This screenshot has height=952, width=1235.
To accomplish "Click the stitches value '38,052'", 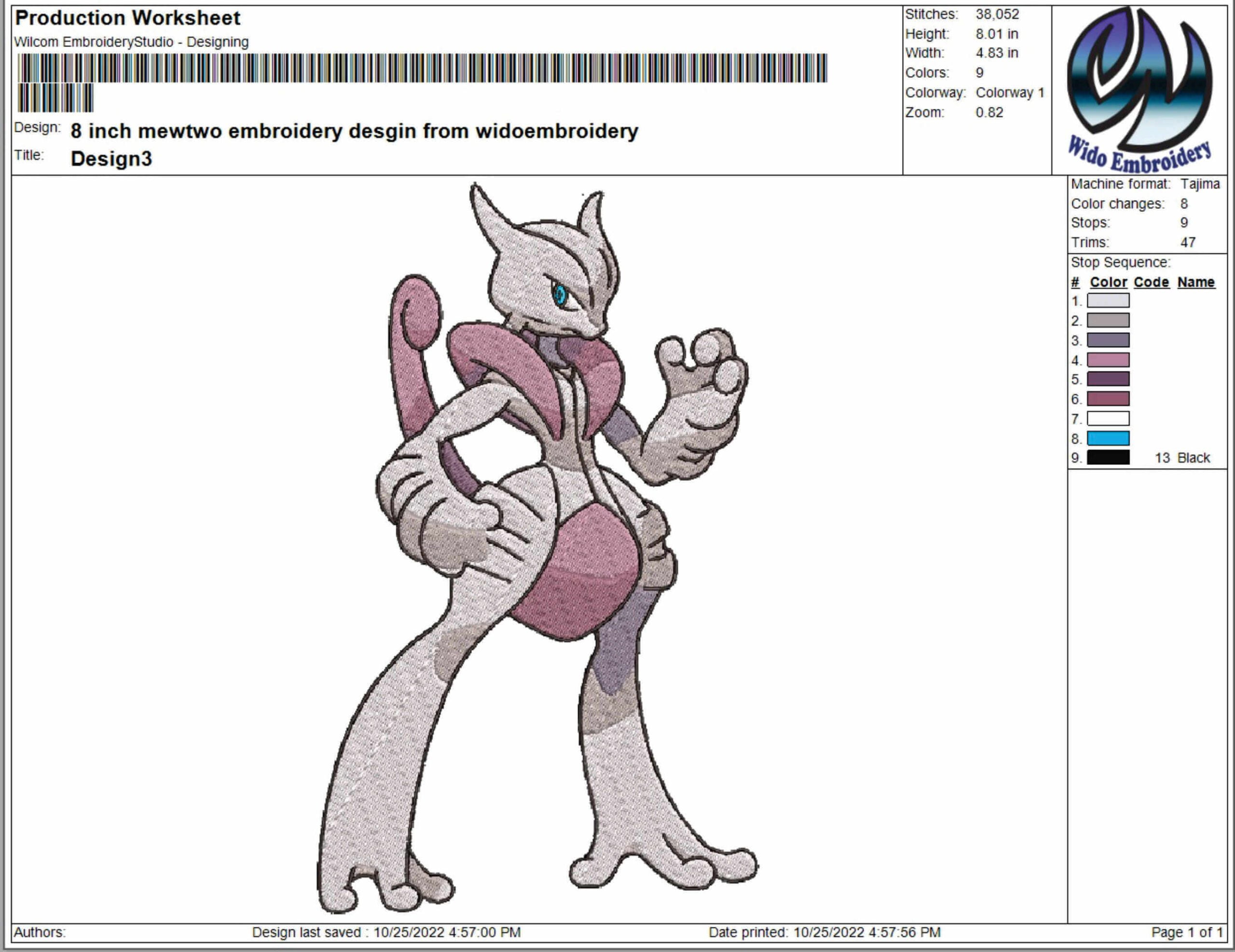I will [x=998, y=14].
